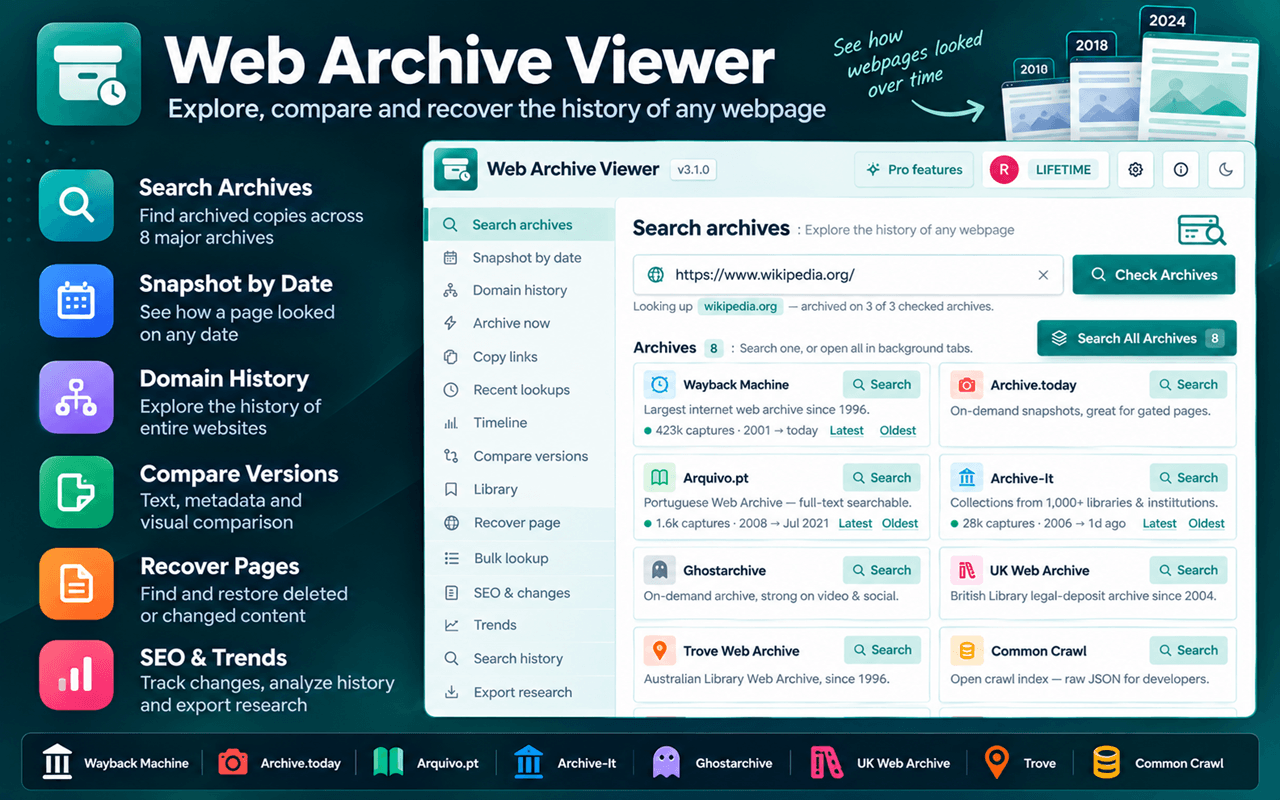Open Recover page in sidebar
This screenshot has width=1280, height=800.
tap(520, 523)
